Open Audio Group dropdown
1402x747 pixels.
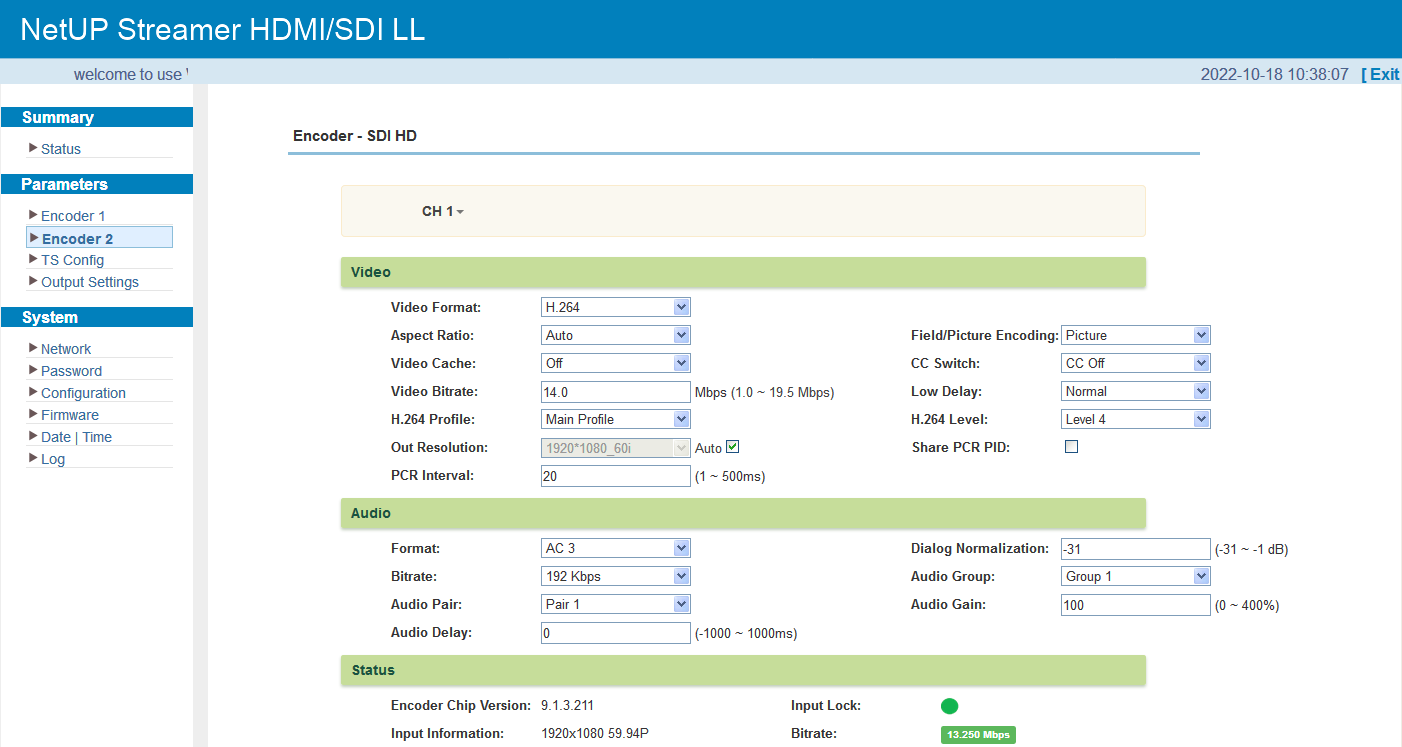pyautogui.click(x=1136, y=576)
